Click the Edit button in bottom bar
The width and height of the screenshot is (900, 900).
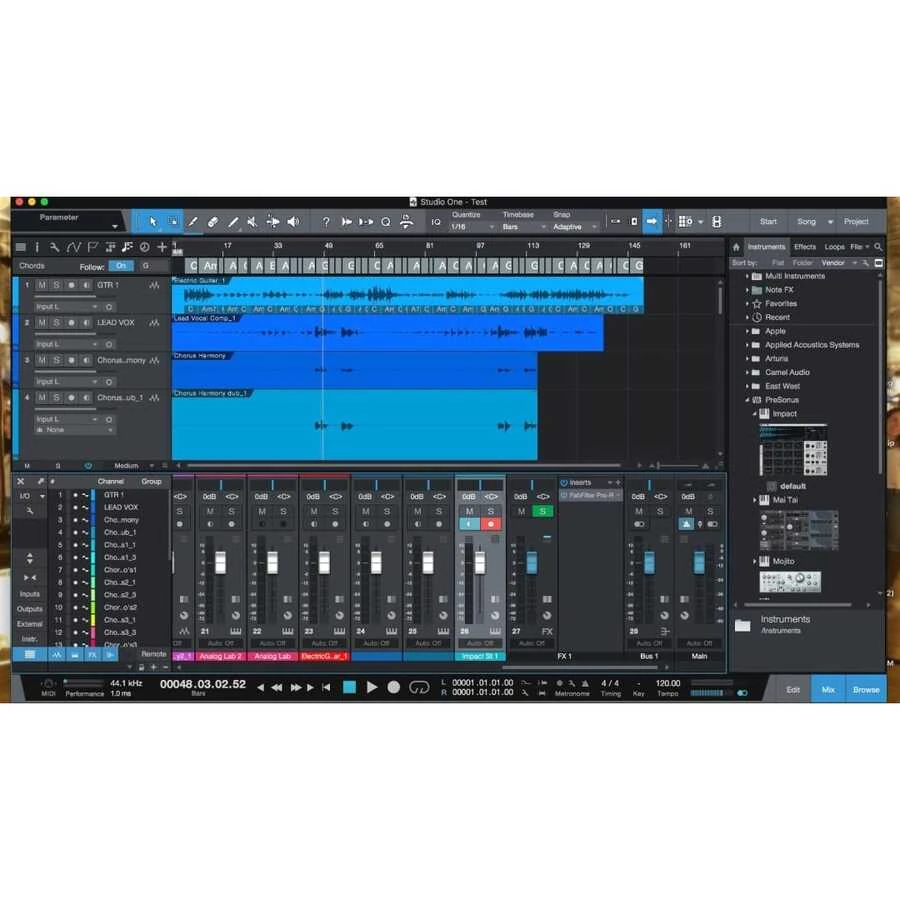792,689
